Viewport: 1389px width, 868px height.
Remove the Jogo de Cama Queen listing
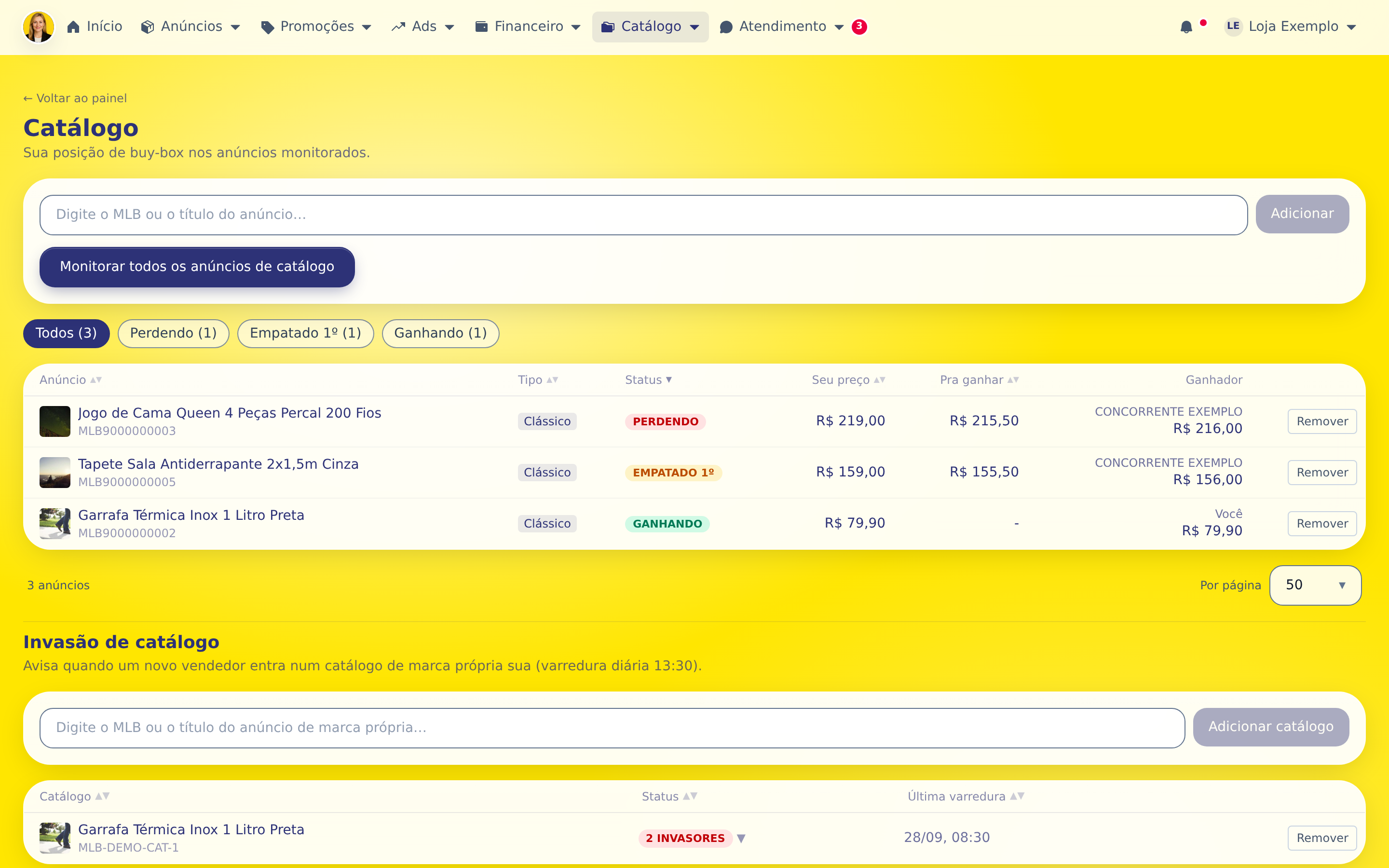pos(1322,421)
